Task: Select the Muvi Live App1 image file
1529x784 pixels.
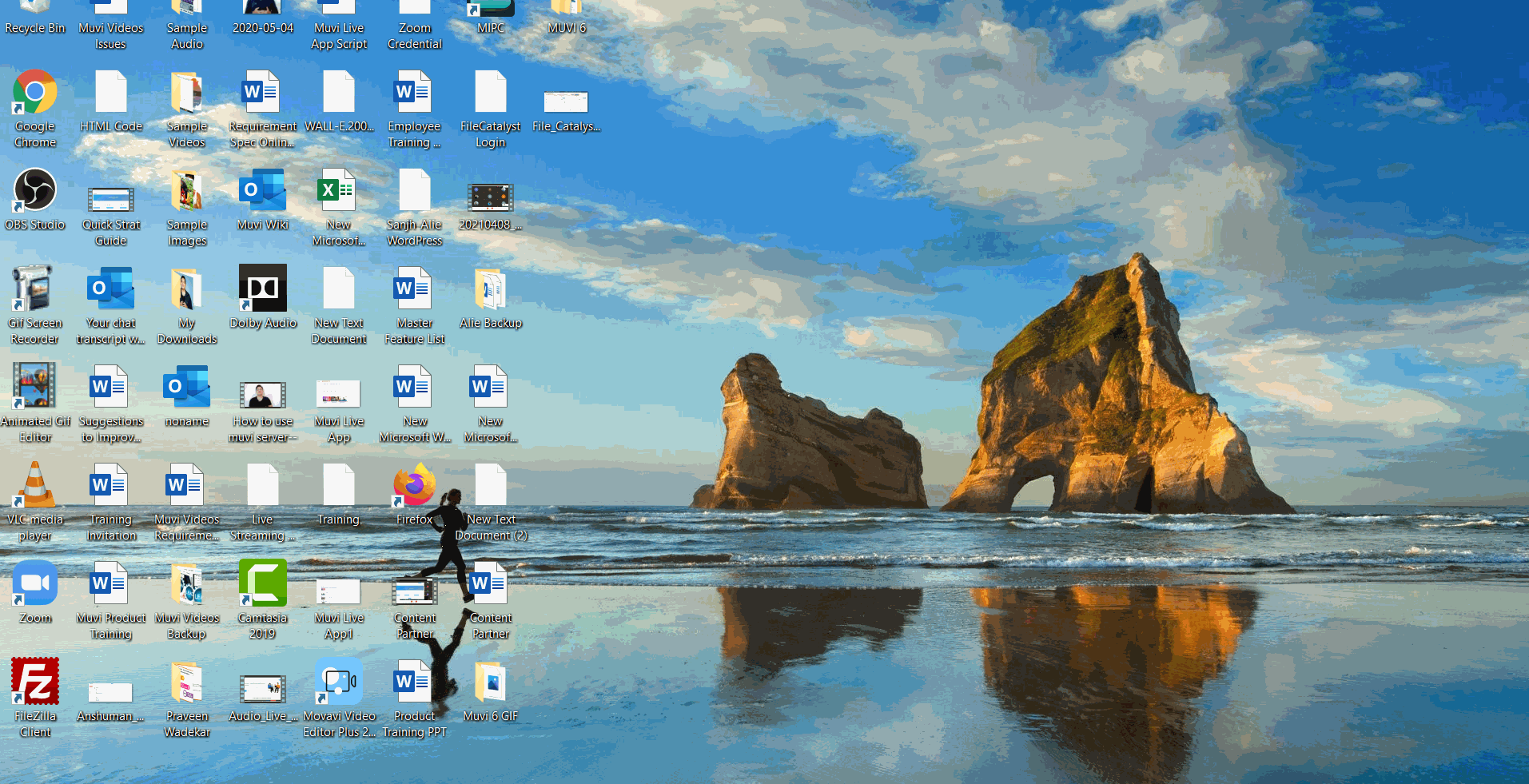Action: tap(339, 608)
